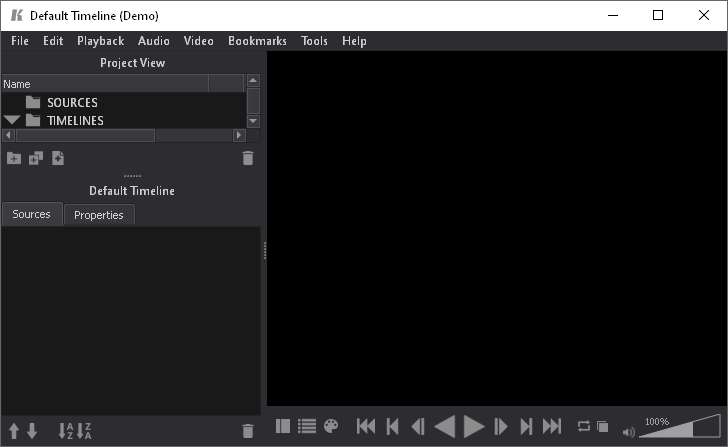Click the add folder icon
This screenshot has height=447, width=728.
[x=14, y=159]
